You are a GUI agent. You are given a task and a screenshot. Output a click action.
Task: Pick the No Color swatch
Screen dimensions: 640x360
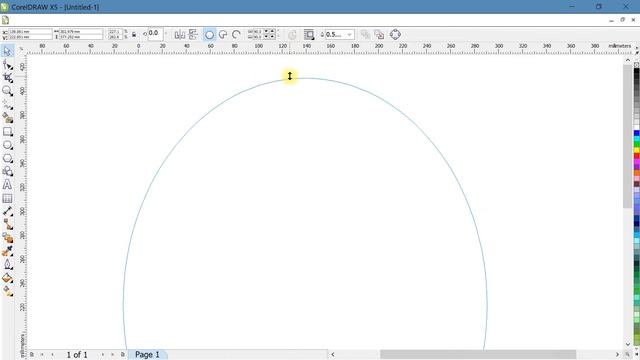637,65
